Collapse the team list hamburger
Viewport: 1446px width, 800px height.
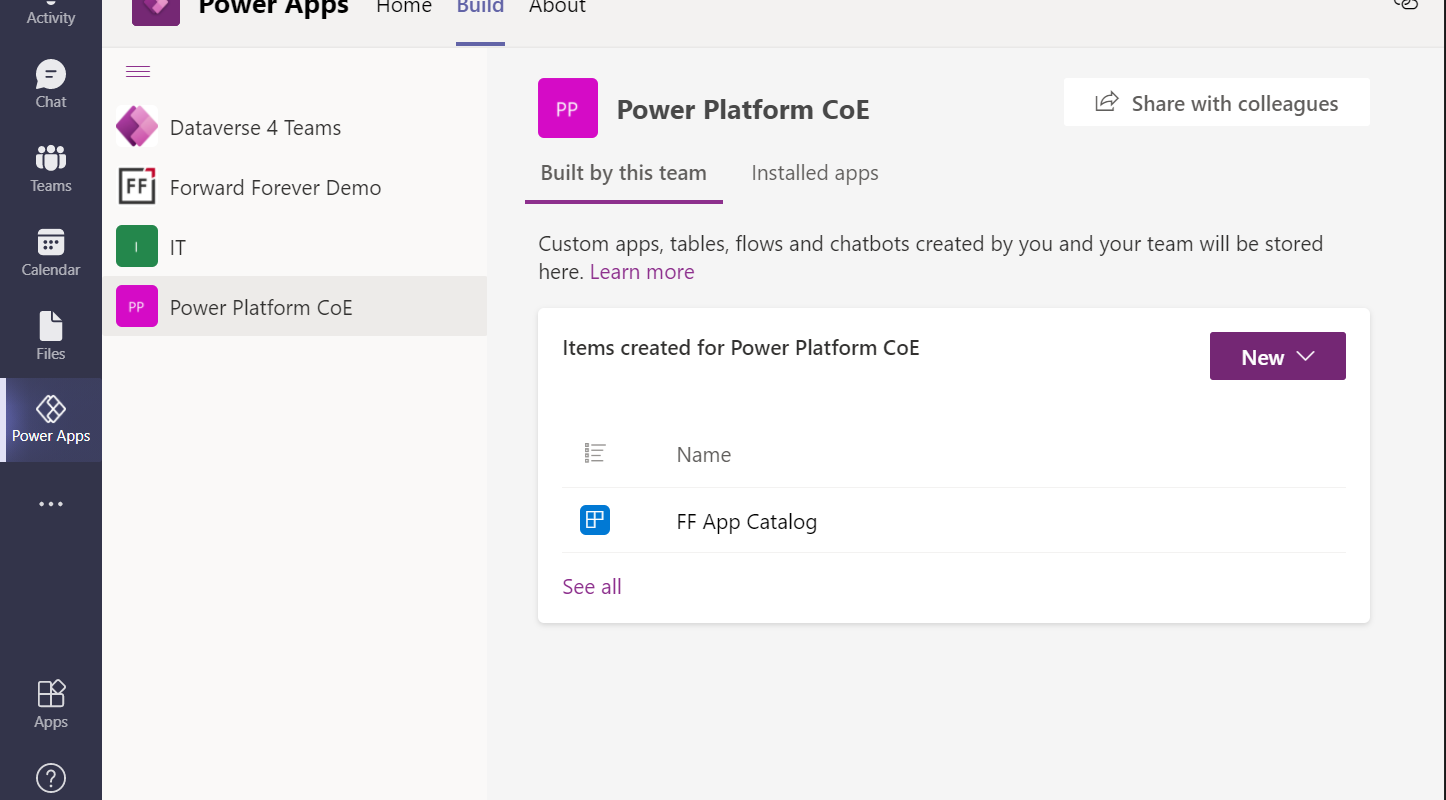138,71
